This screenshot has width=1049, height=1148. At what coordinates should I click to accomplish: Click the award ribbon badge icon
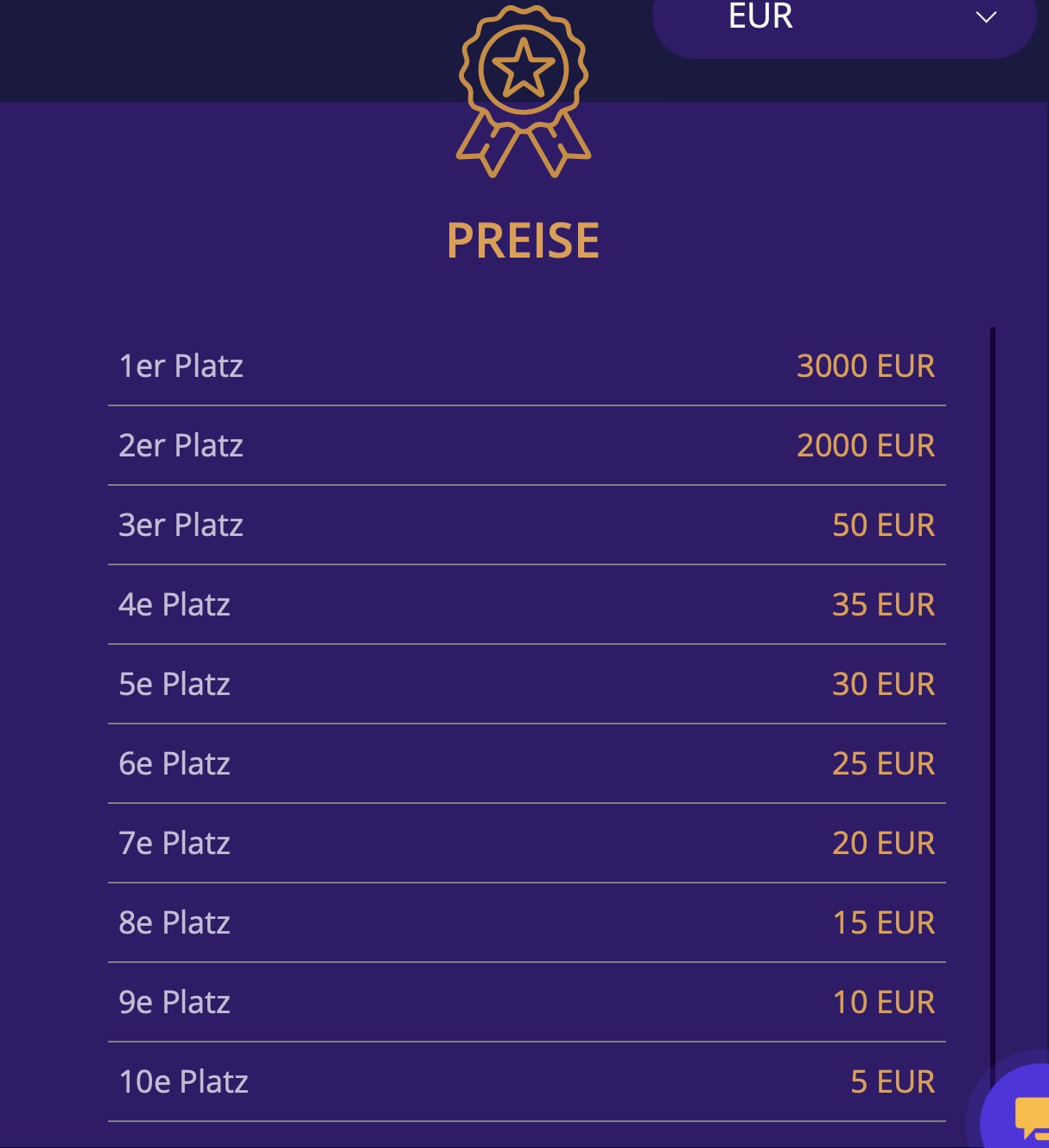pos(524,92)
